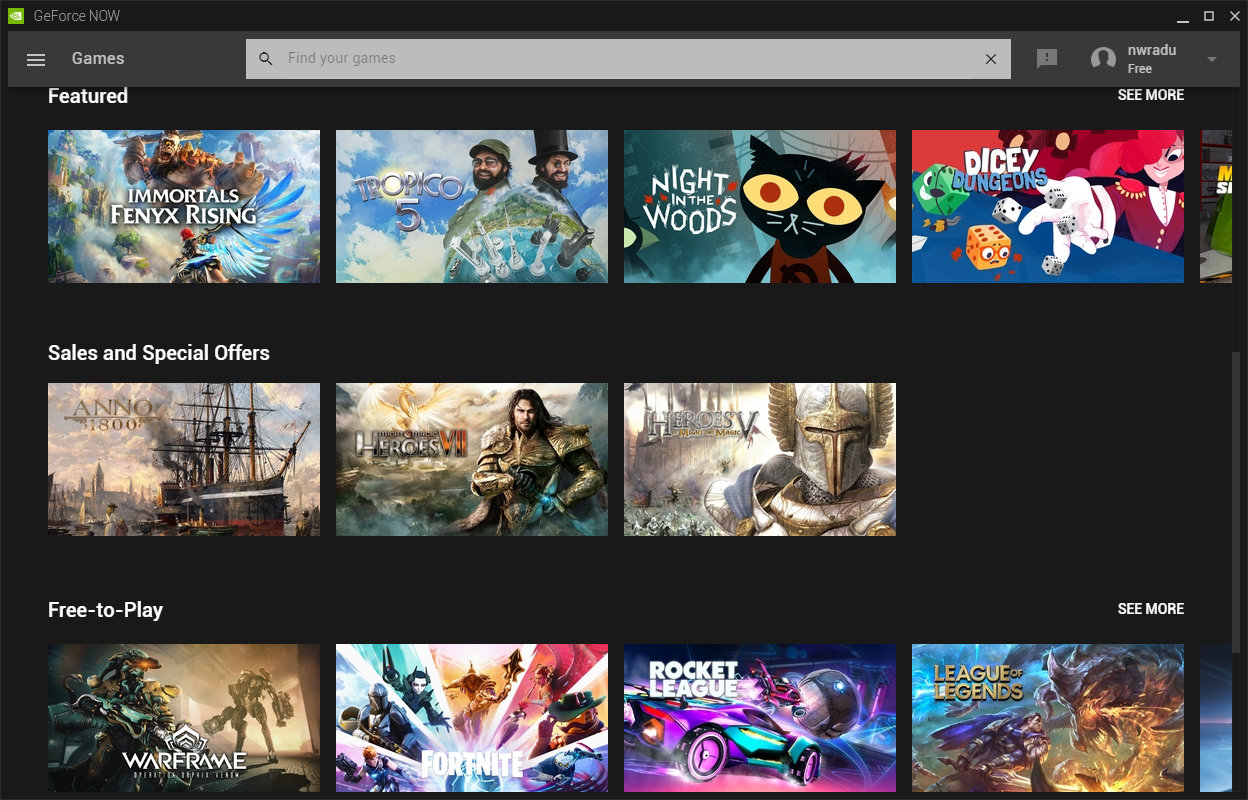This screenshot has height=800, width=1248.
Task: Open Immortals Fenyx Rising game tile
Action: pyautogui.click(x=184, y=206)
